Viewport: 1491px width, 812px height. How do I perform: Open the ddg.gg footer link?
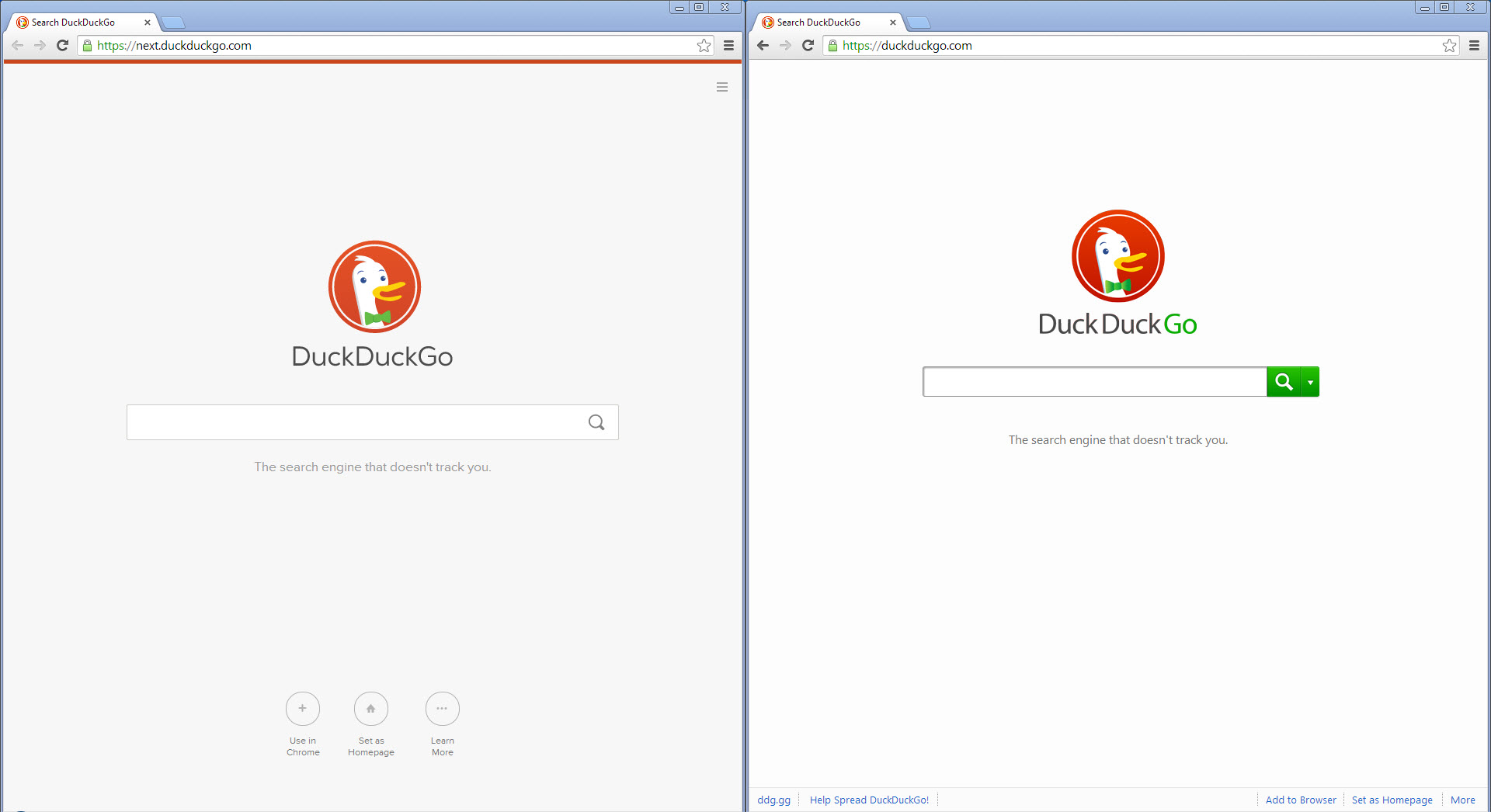click(x=774, y=800)
